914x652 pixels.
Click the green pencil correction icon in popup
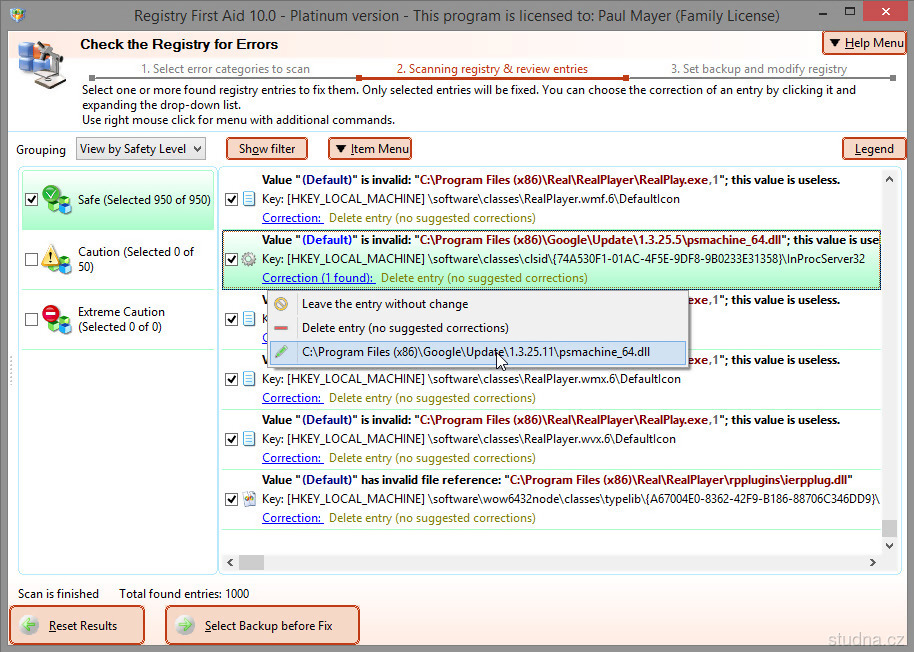[x=281, y=352]
